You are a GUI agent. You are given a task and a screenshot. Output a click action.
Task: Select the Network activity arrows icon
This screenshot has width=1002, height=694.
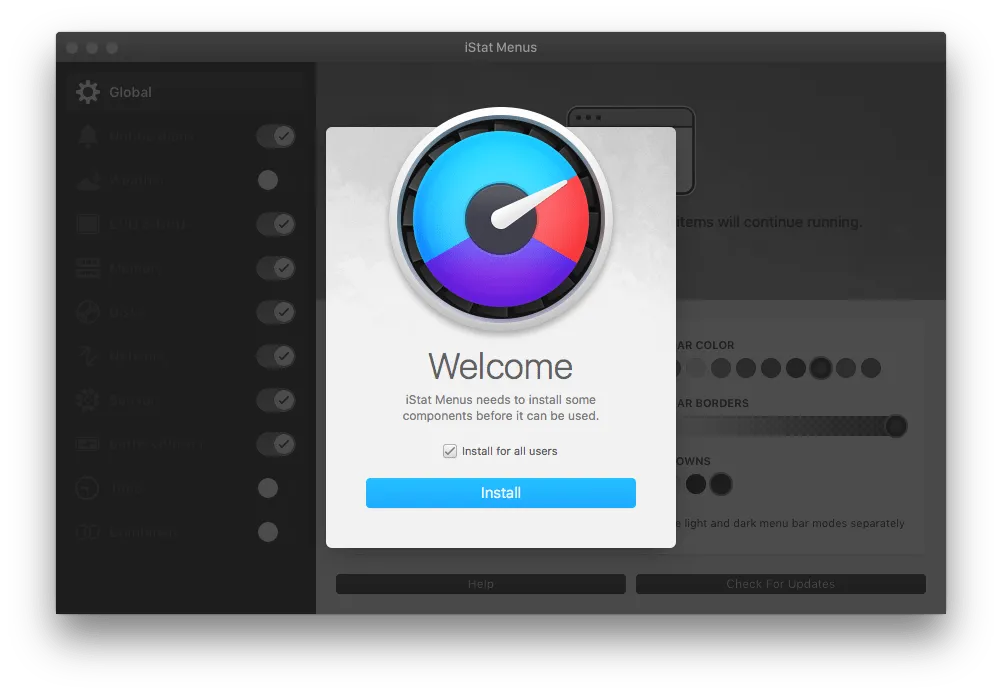(x=88, y=356)
